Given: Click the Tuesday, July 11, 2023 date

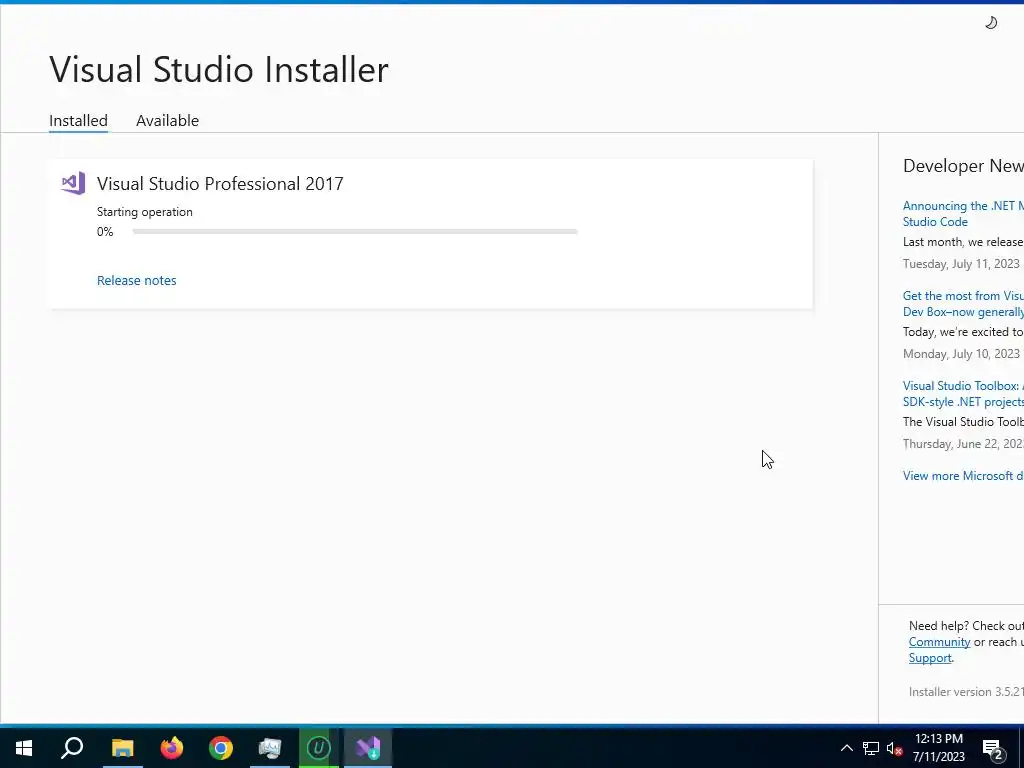Looking at the screenshot, I should pyautogui.click(x=961, y=264).
